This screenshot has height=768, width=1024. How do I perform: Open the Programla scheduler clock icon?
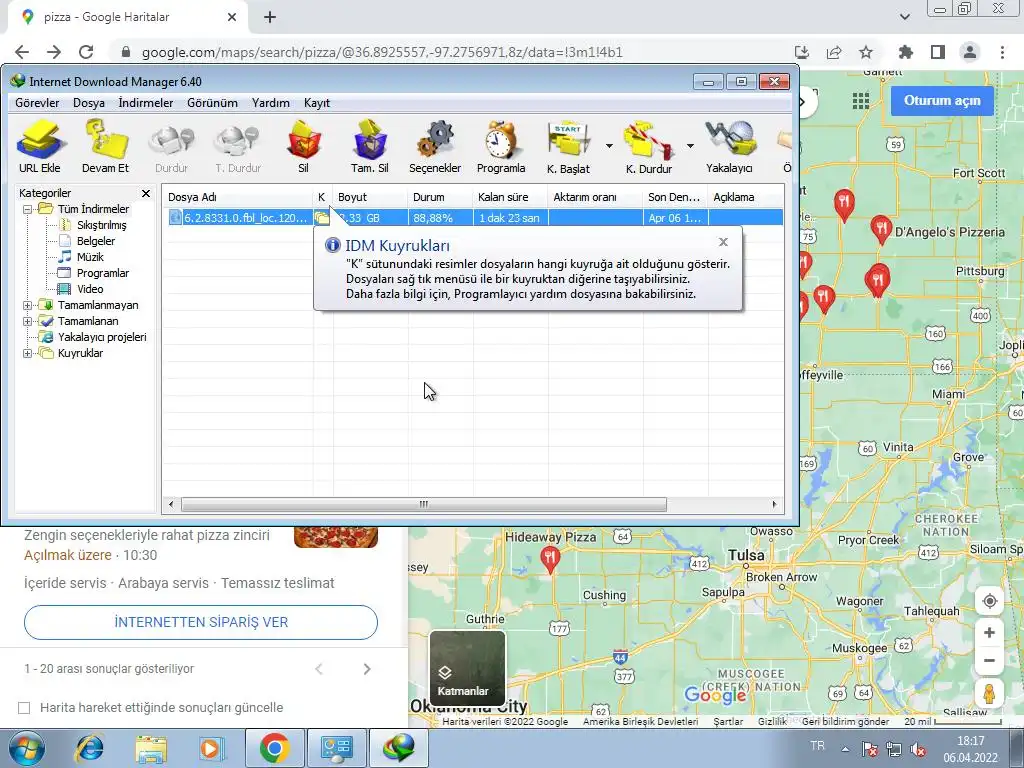tap(501, 147)
